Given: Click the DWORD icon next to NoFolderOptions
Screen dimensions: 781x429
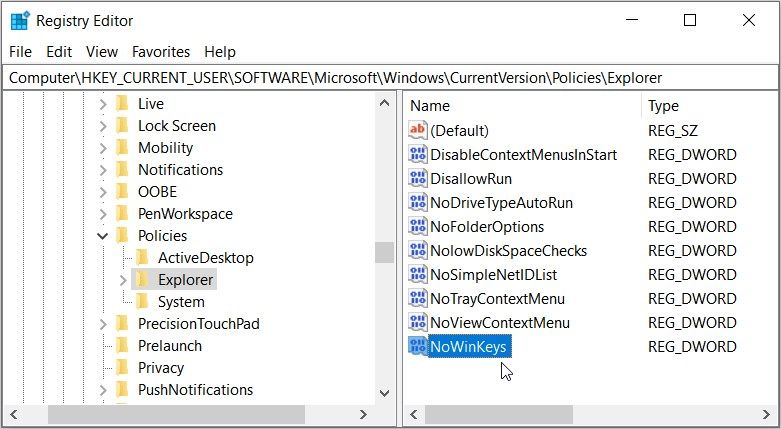Looking at the screenshot, I should tap(418, 227).
